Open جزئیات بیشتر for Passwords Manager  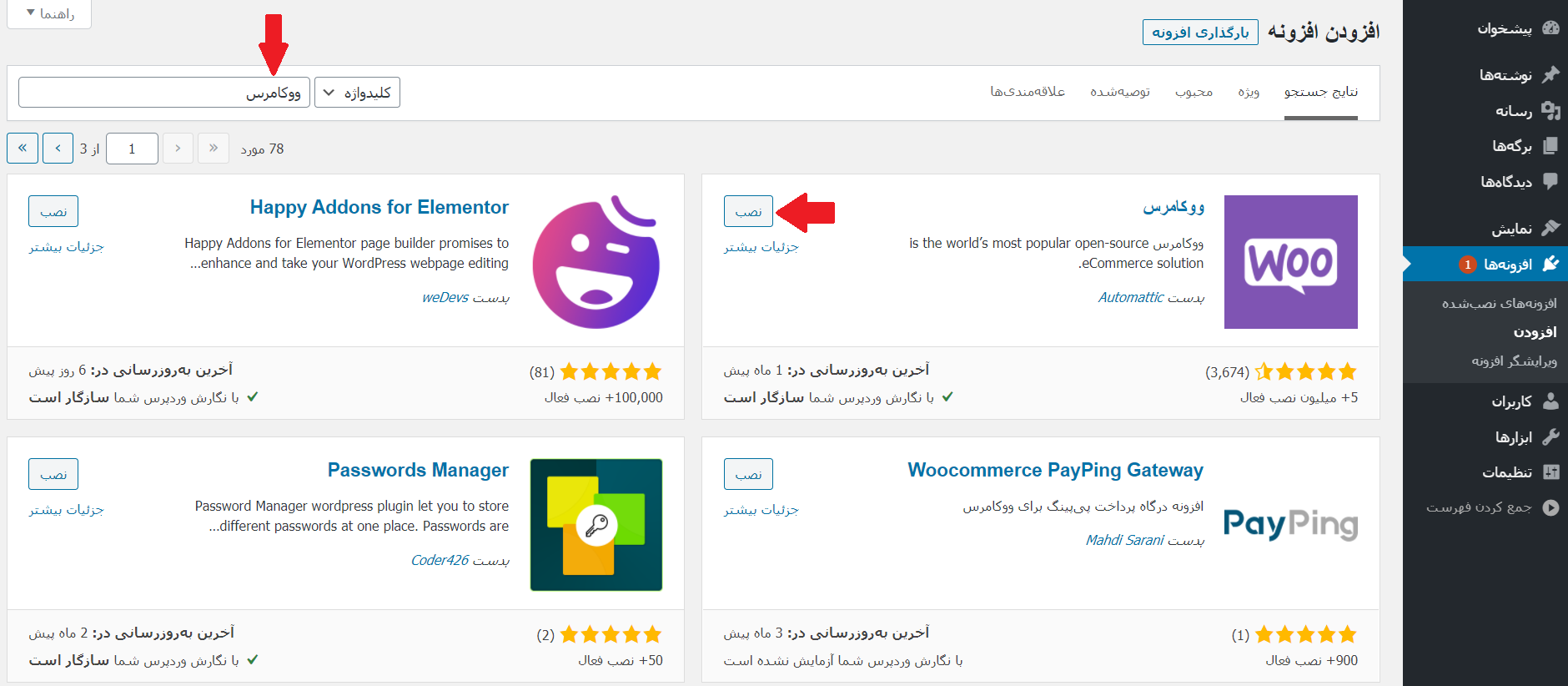66,510
